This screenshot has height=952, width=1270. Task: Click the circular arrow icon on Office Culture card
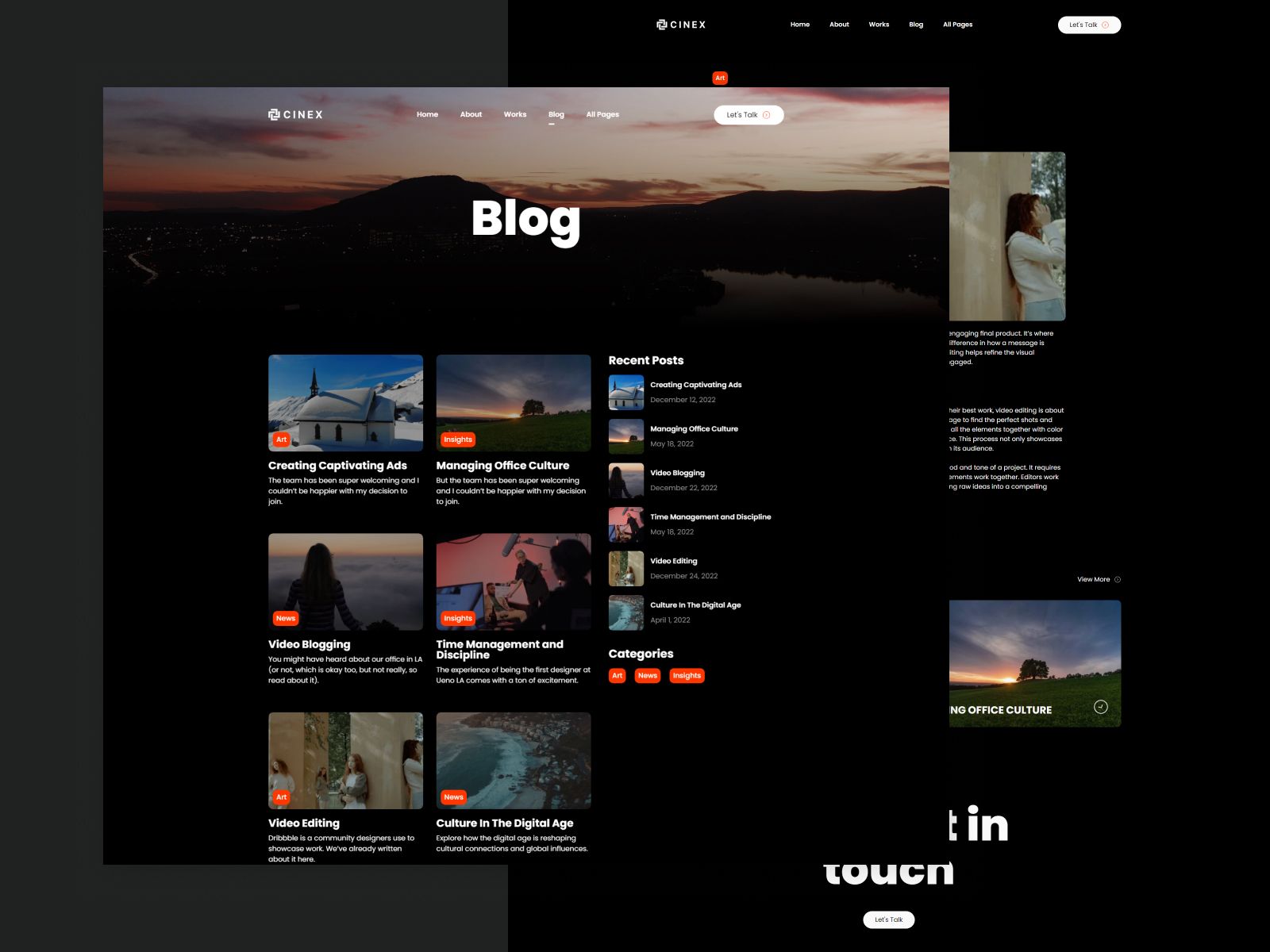[1100, 707]
